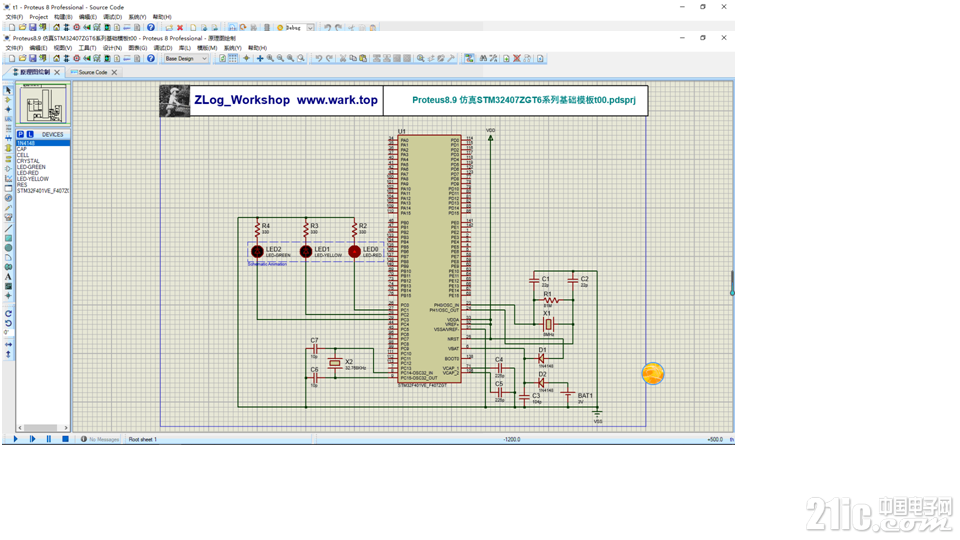Click L button for library management
The width and height of the screenshot is (960, 540).
pyautogui.click(x=29, y=134)
